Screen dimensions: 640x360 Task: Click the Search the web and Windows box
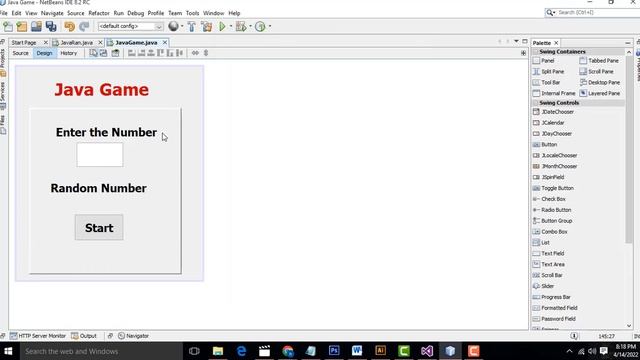[101, 351]
